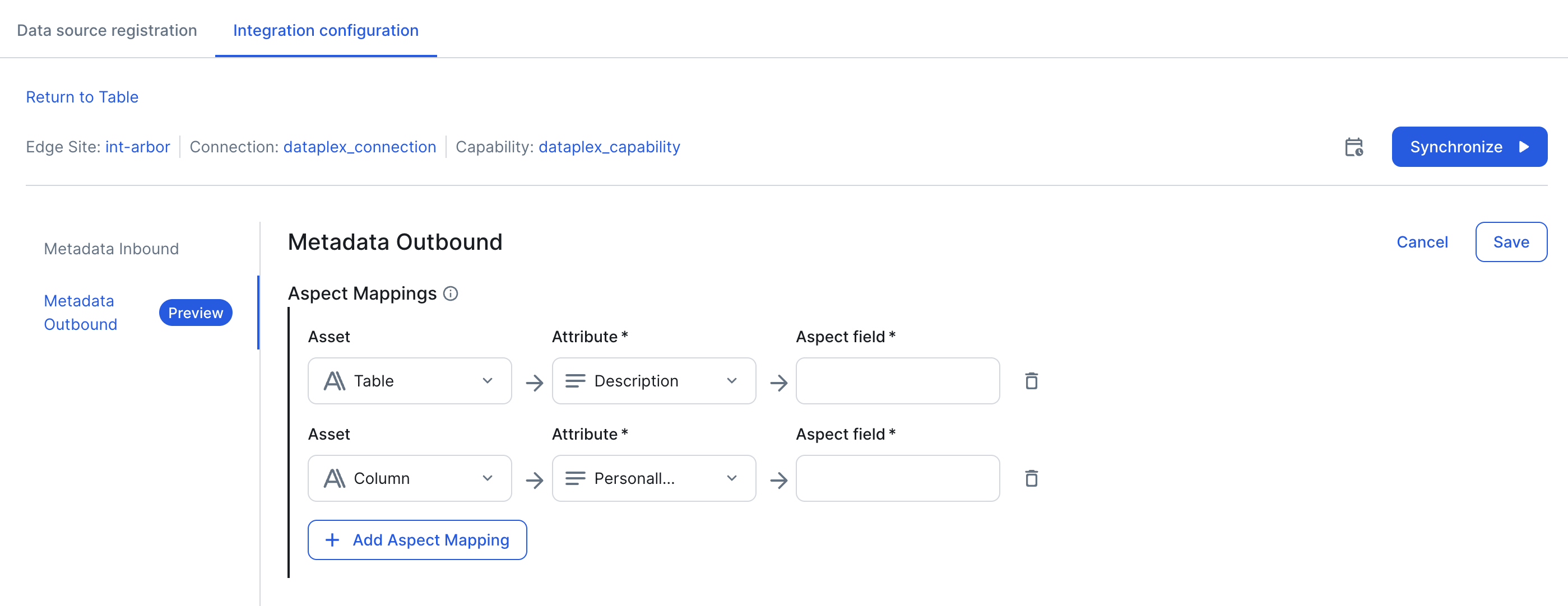This screenshot has height=606, width=1568.
Task: Delete the Table aspect mapping row
Action: click(x=1031, y=381)
